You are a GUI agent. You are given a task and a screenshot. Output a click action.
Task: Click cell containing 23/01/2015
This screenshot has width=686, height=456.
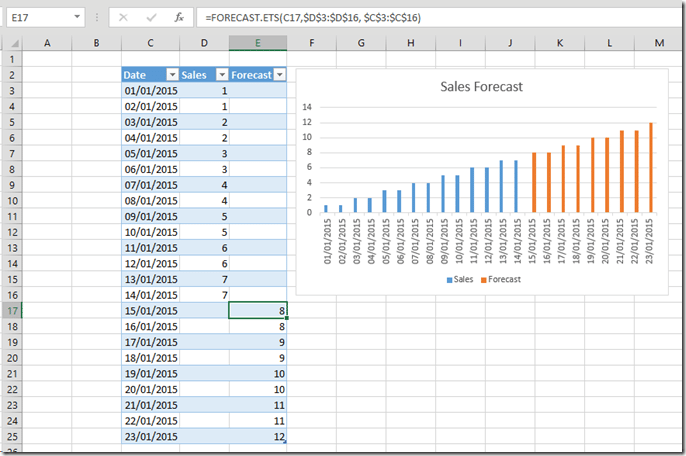pos(150,436)
